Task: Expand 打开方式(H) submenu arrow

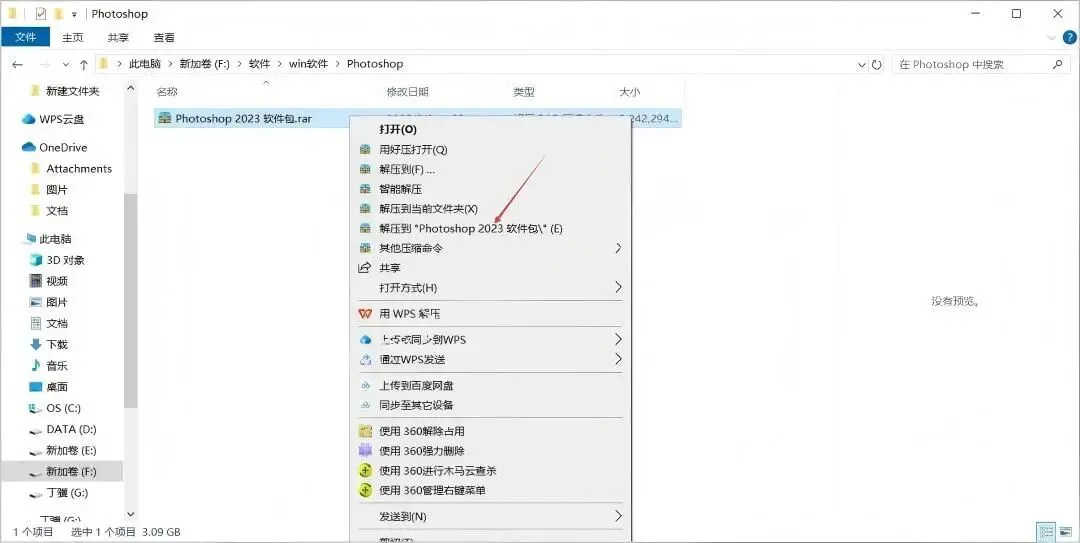Action: pos(618,287)
